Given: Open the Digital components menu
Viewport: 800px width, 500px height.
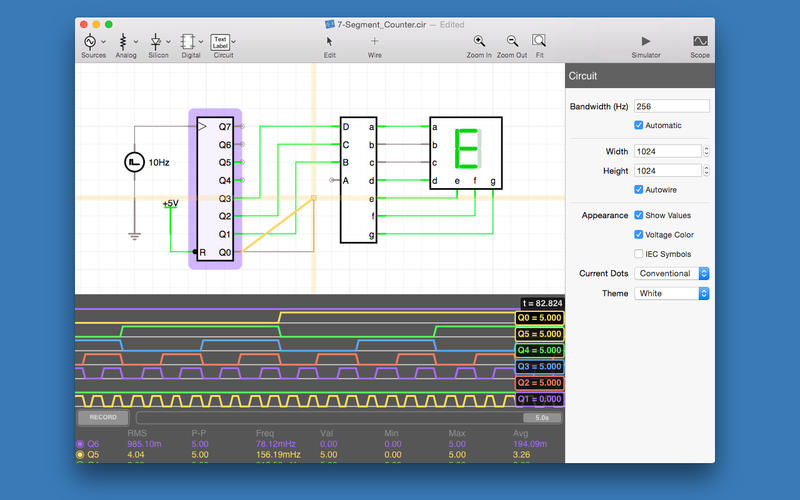Looking at the screenshot, I should tap(190, 41).
